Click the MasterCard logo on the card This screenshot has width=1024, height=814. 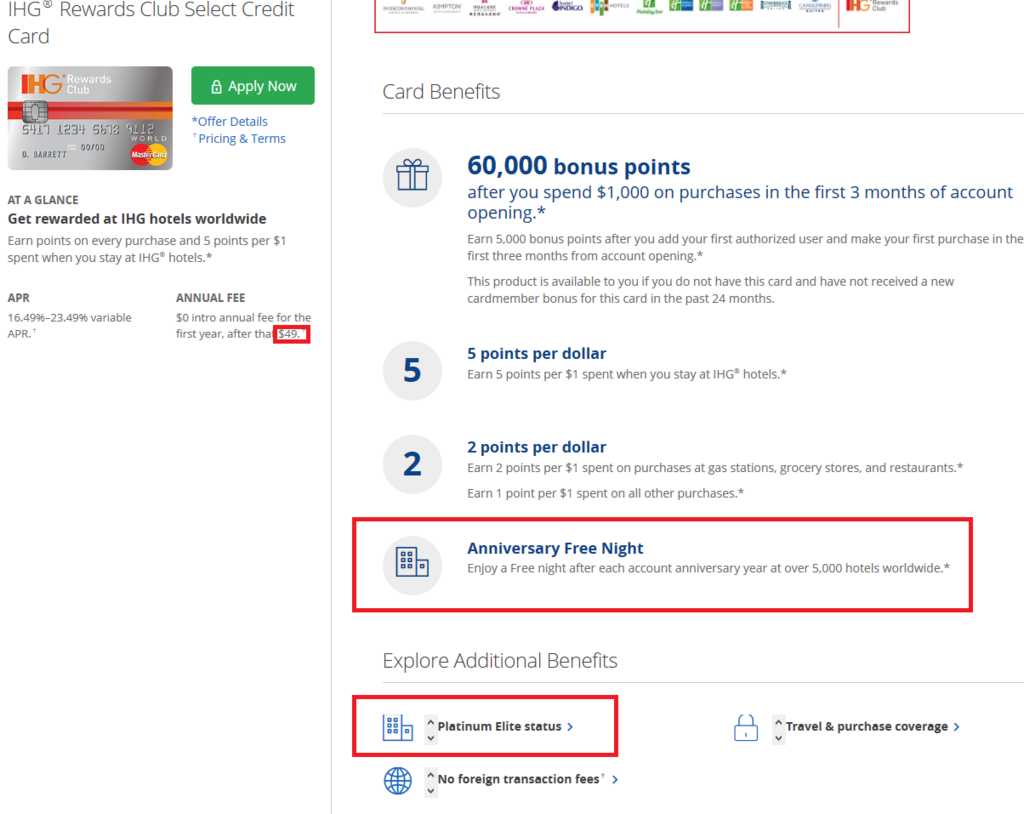click(148, 154)
